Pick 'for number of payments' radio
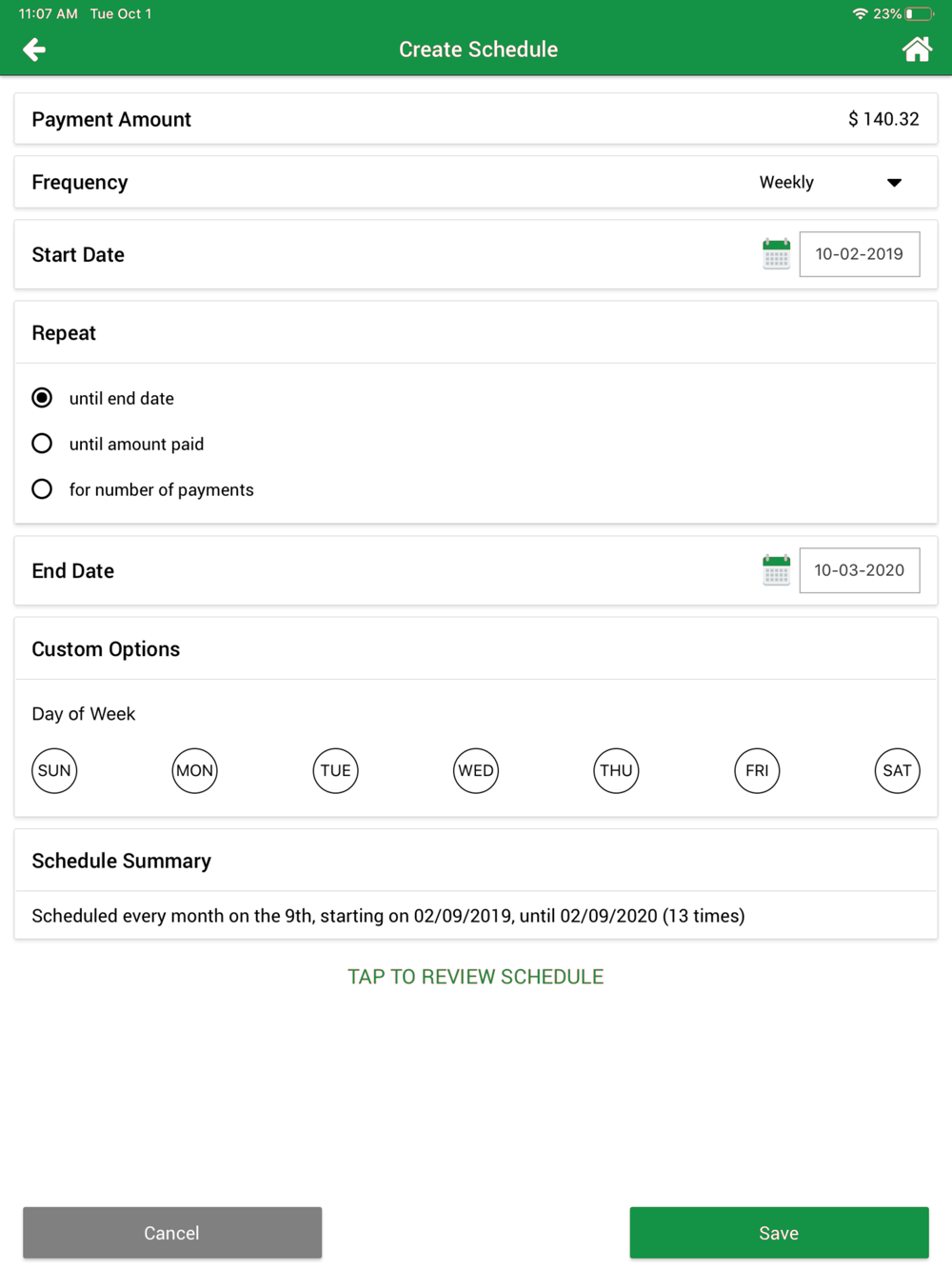 click(42, 489)
